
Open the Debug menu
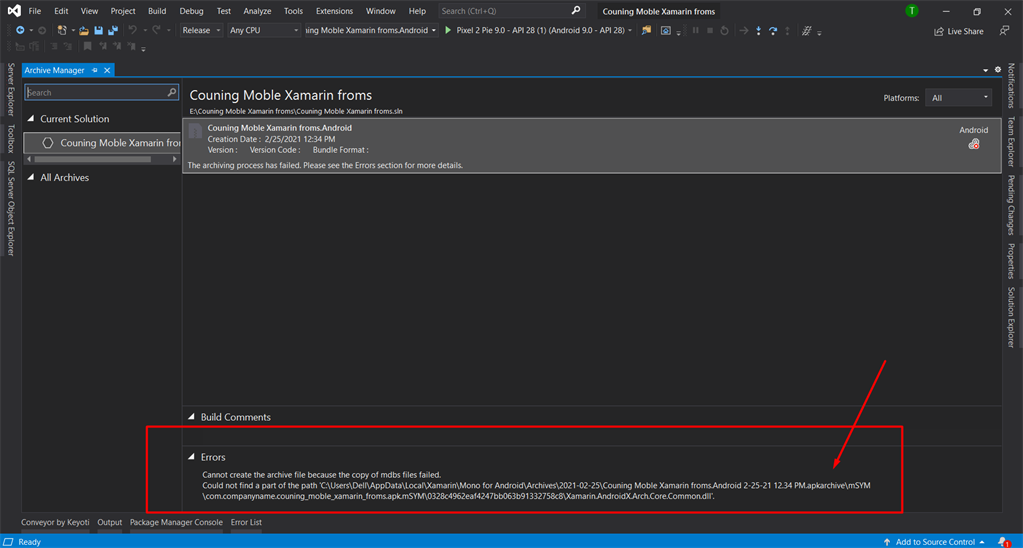click(191, 11)
